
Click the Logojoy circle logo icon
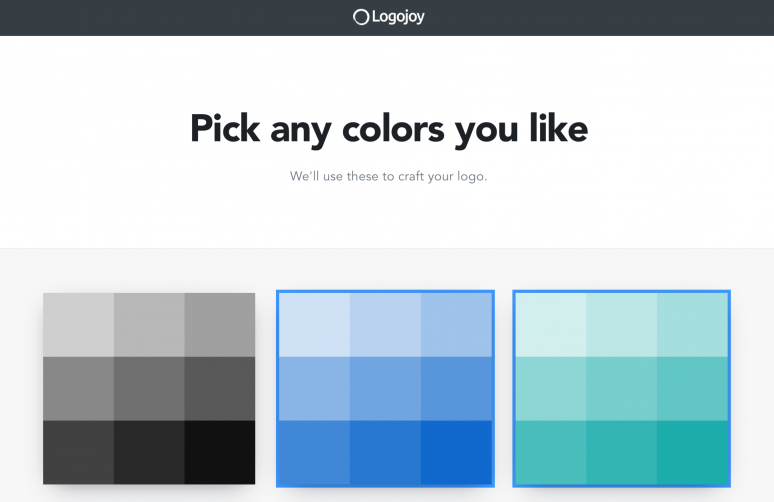[361, 17]
